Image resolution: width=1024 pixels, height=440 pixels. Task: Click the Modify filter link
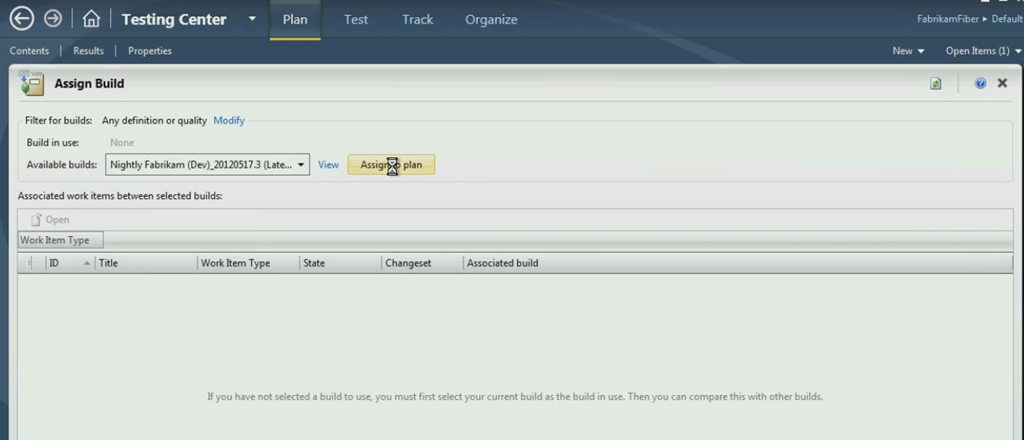[x=229, y=121]
